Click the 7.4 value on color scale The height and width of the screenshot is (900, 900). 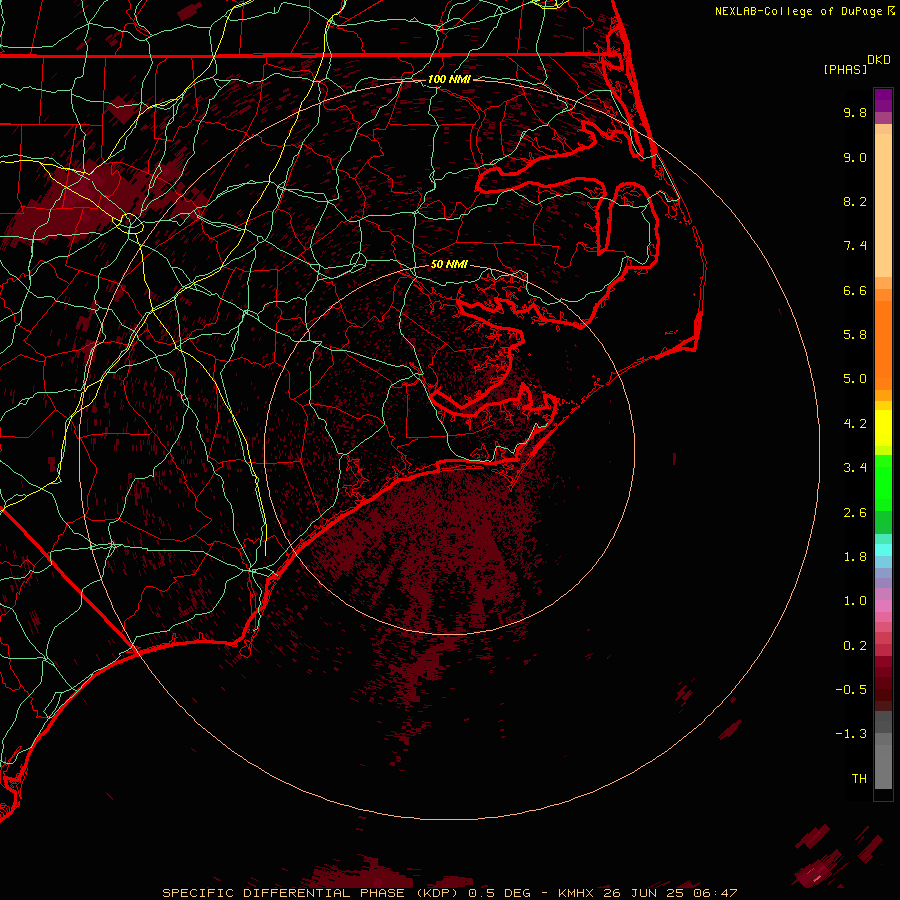click(855, 246)
